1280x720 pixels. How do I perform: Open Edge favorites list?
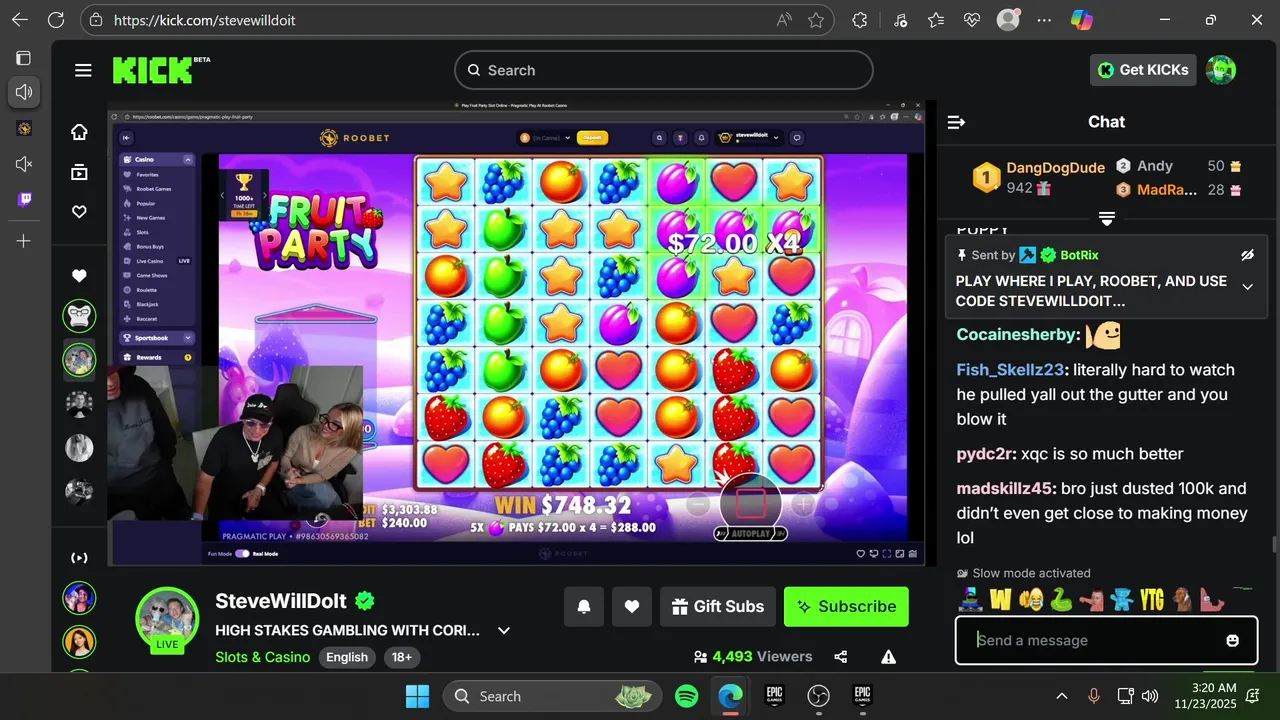[935, 20]
